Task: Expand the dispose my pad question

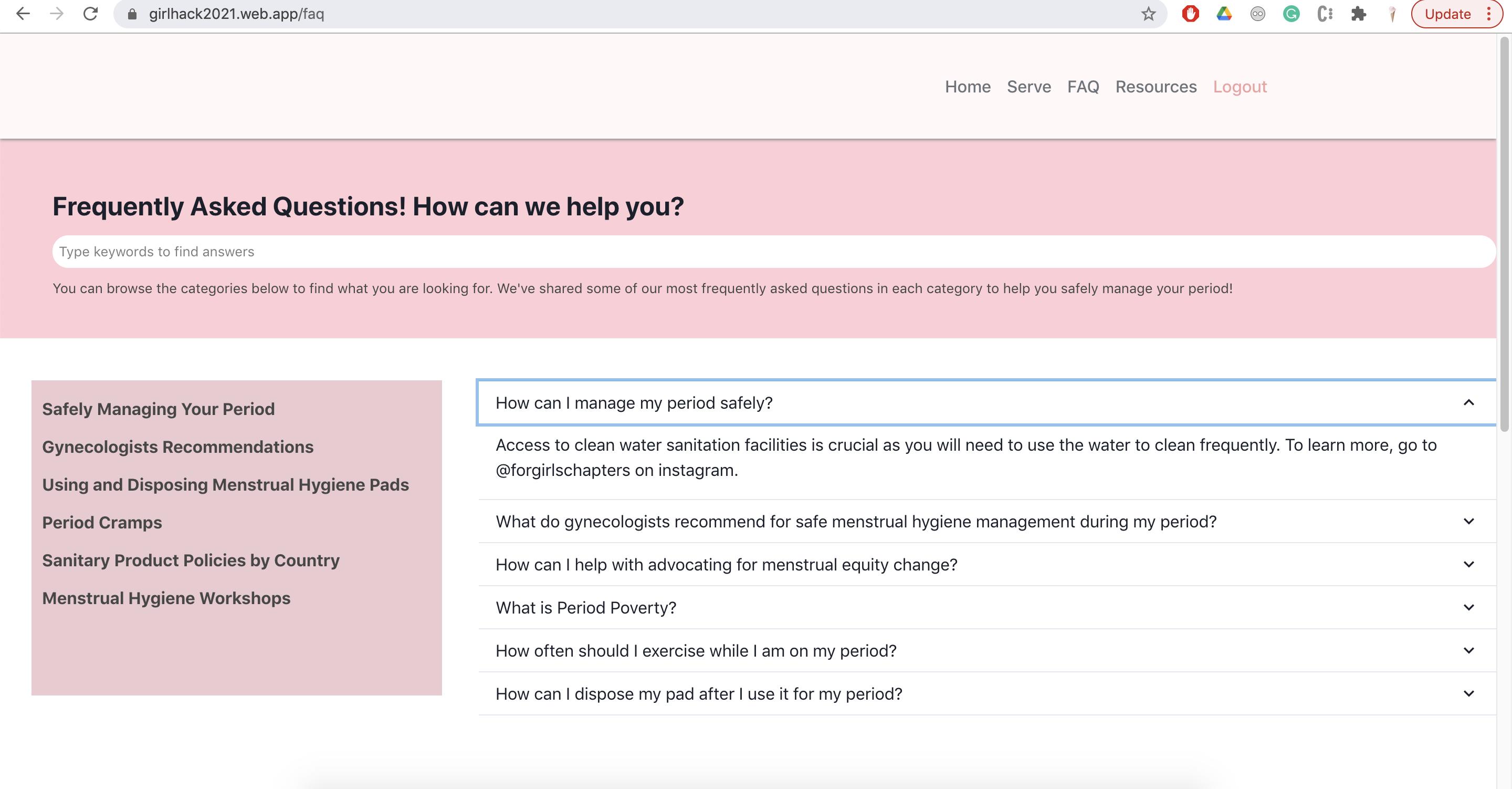Action: point(1468,693)
